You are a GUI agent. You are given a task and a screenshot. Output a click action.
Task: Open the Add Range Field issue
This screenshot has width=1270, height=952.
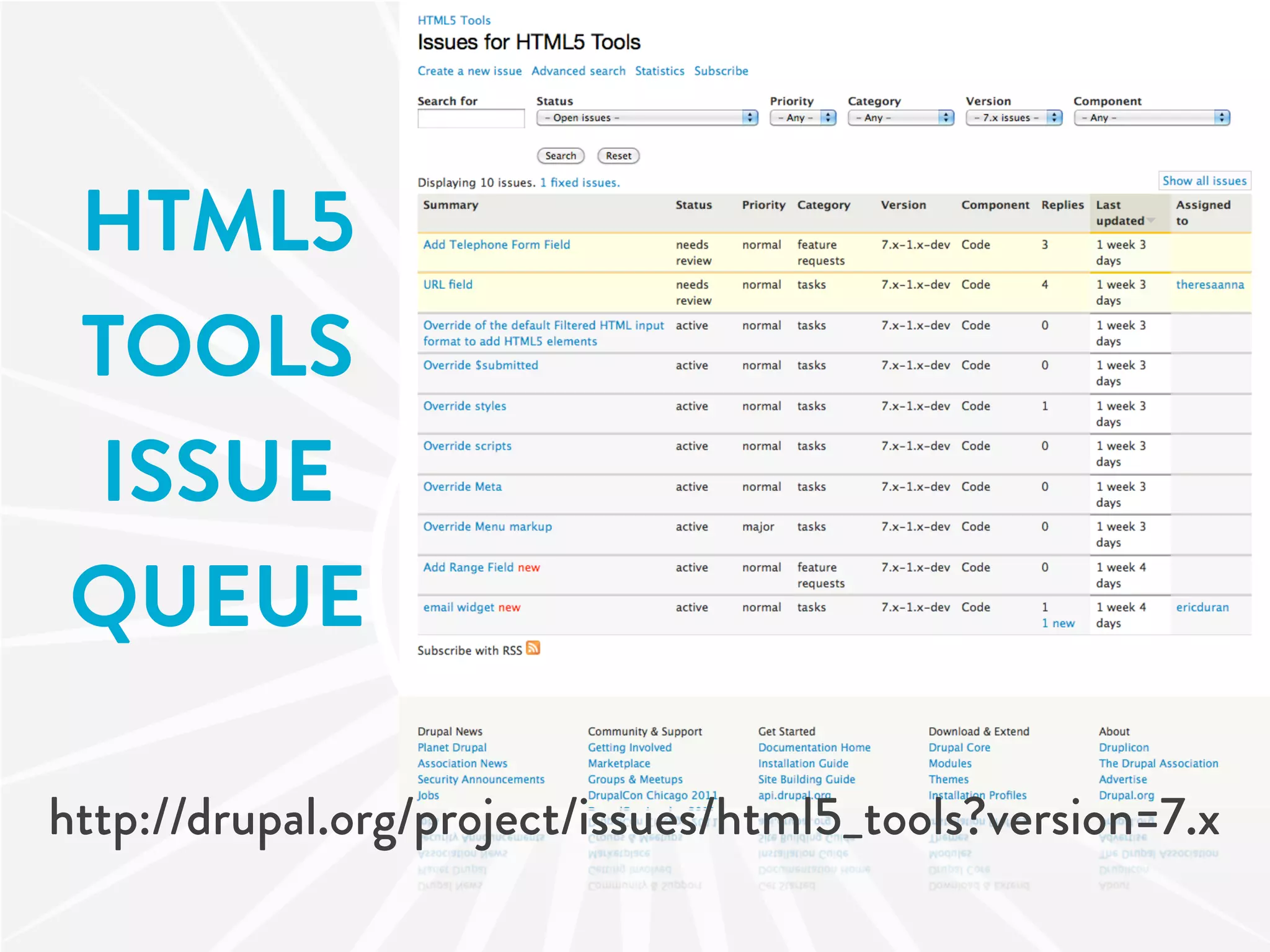pyautogui.click(x=468, y=568)
